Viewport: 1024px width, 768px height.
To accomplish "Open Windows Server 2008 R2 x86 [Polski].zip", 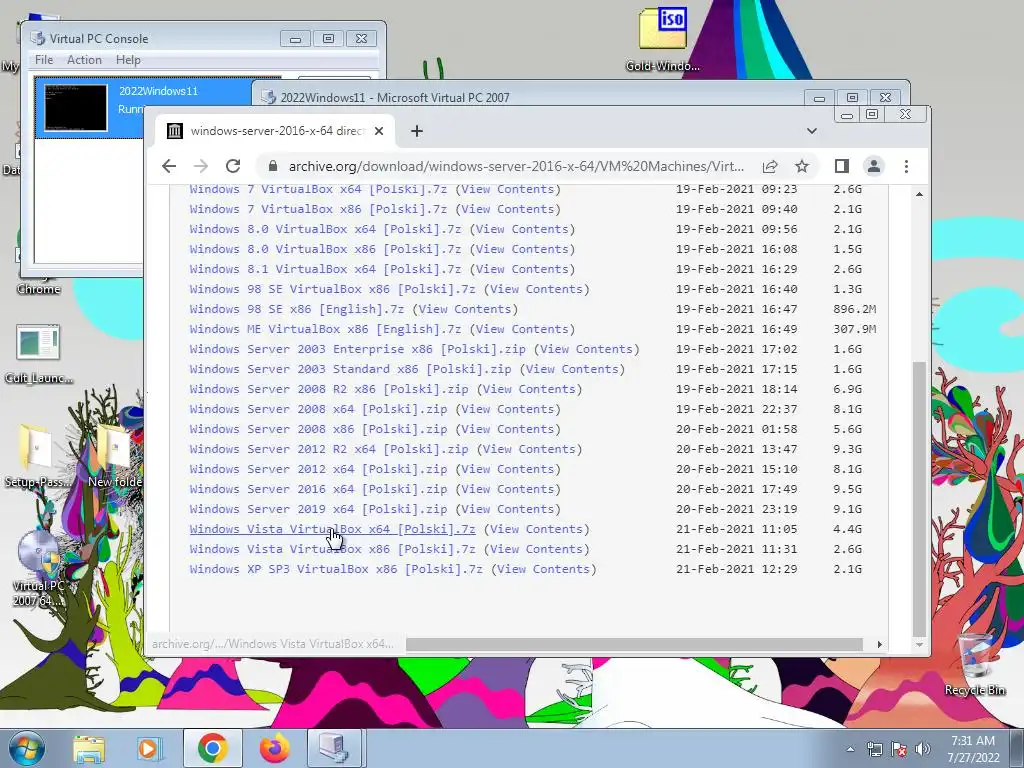I will (328, 389).
